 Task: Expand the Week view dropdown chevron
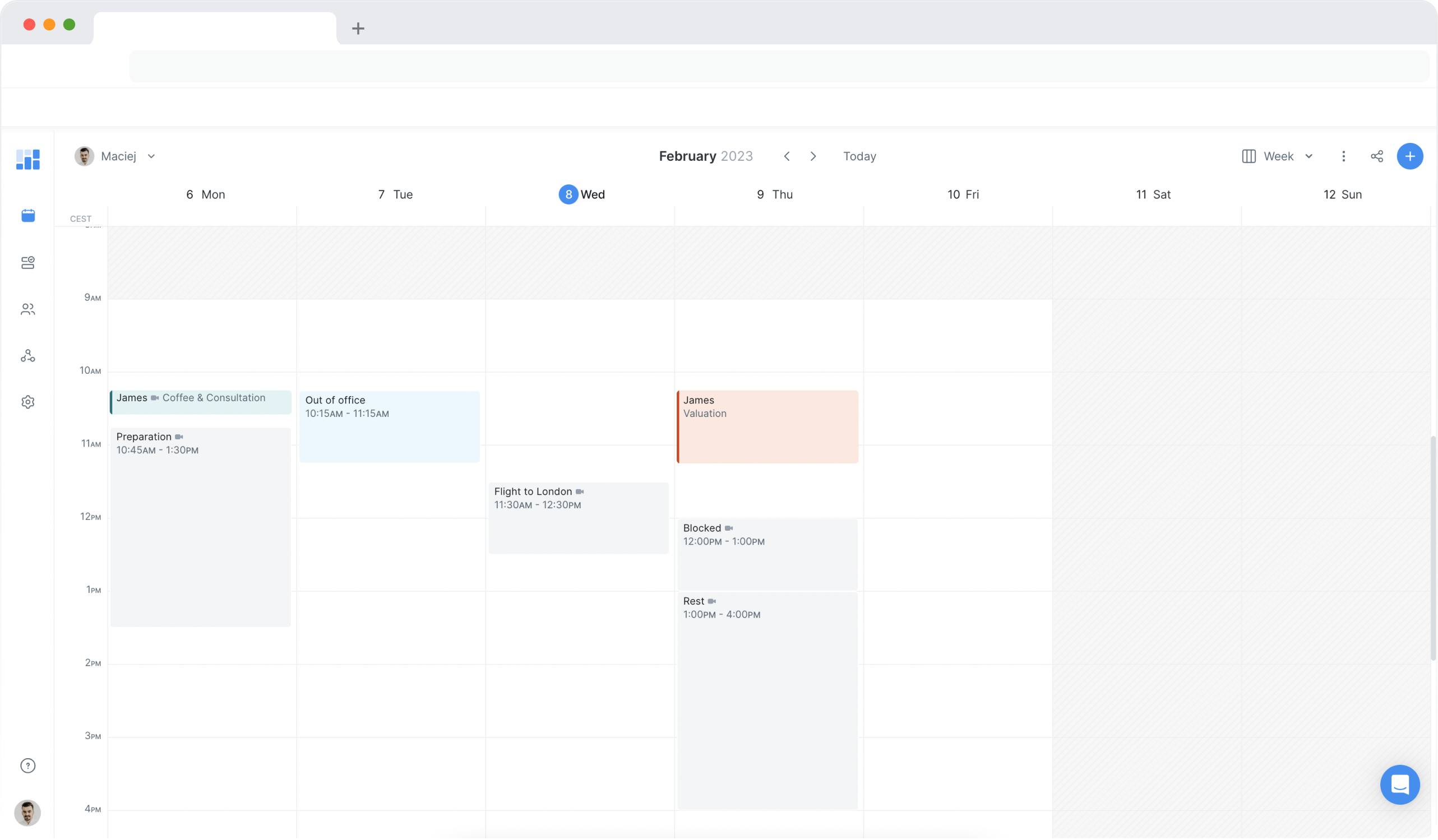[x=1310, y=156]
